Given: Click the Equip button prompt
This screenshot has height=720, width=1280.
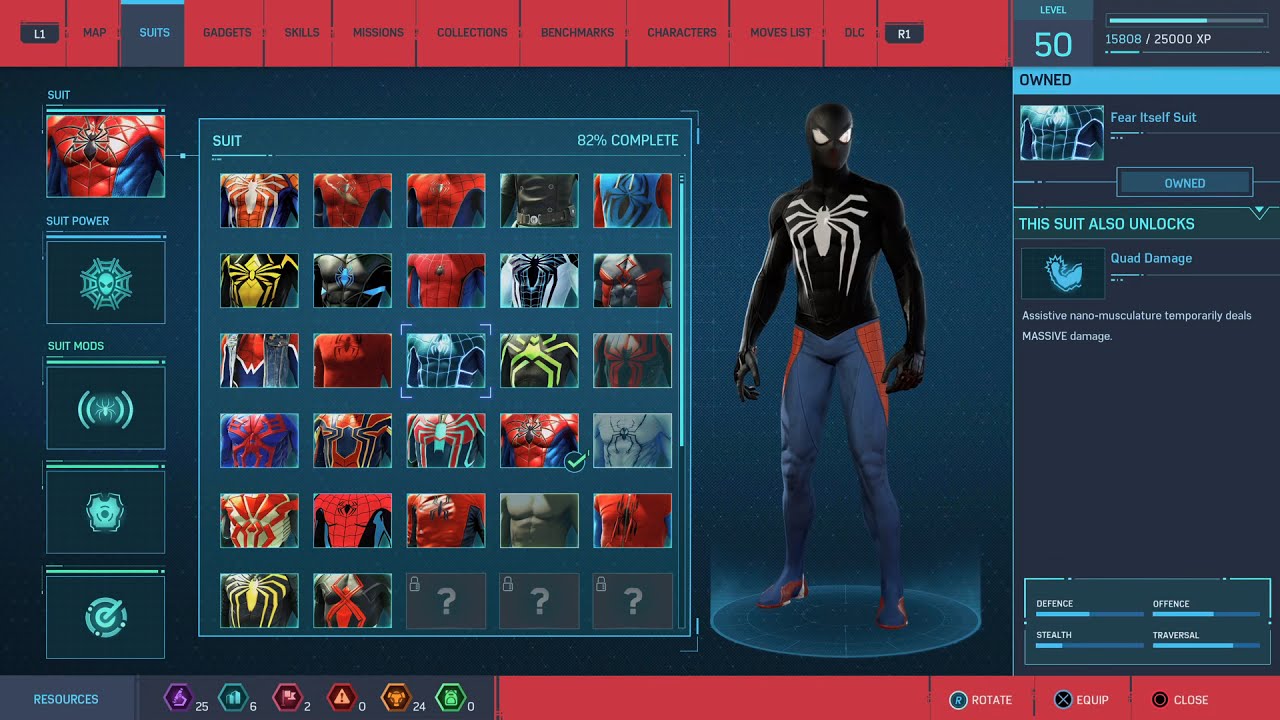Looking at the screenshot, I should (1081, 700).
